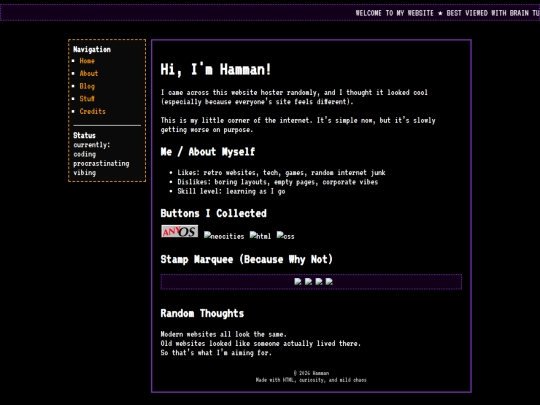Image resolution: width=540 pixels, height=405 pixels.
Task: Click the 'vibing' status line
Action: [x=84, y=173]
